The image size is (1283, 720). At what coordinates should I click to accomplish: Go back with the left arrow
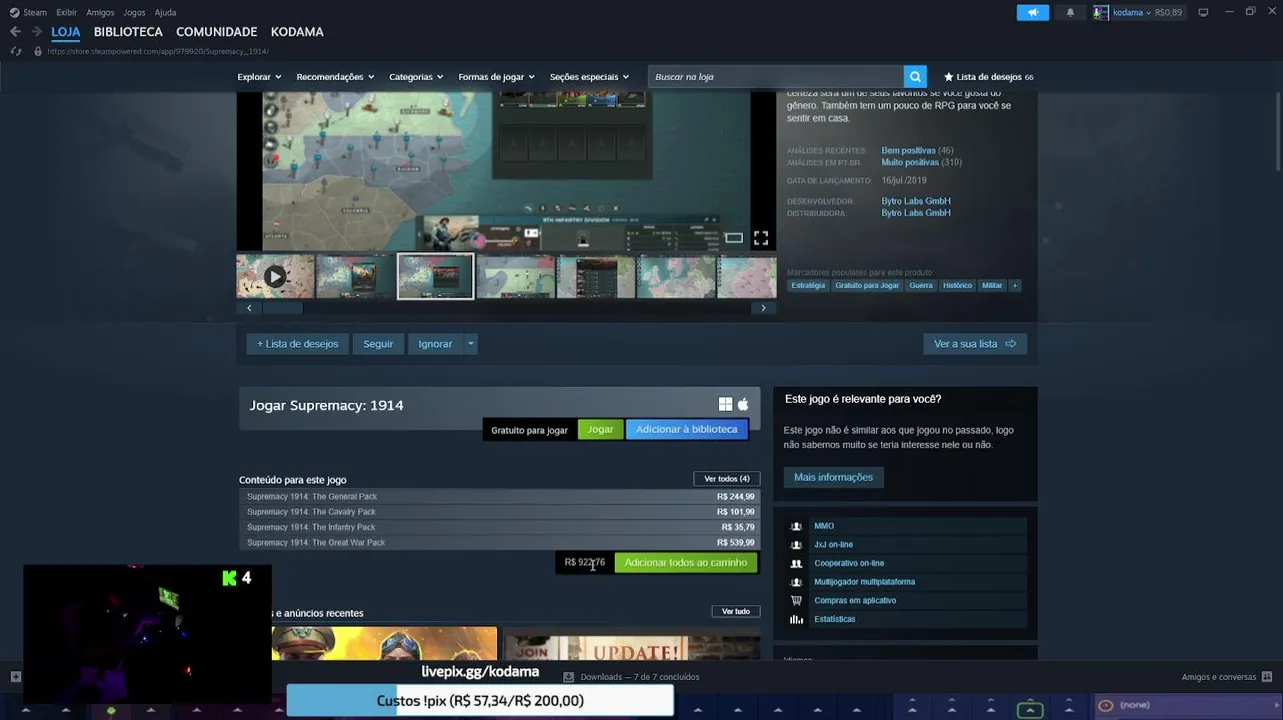(x=15, y=32)
